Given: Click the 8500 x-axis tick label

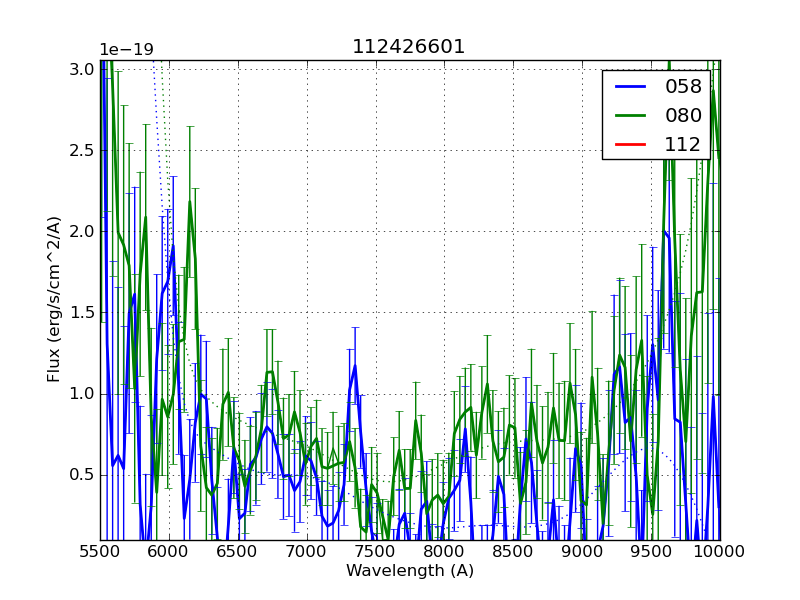Looking at the screenshot, I should point(513,551).
